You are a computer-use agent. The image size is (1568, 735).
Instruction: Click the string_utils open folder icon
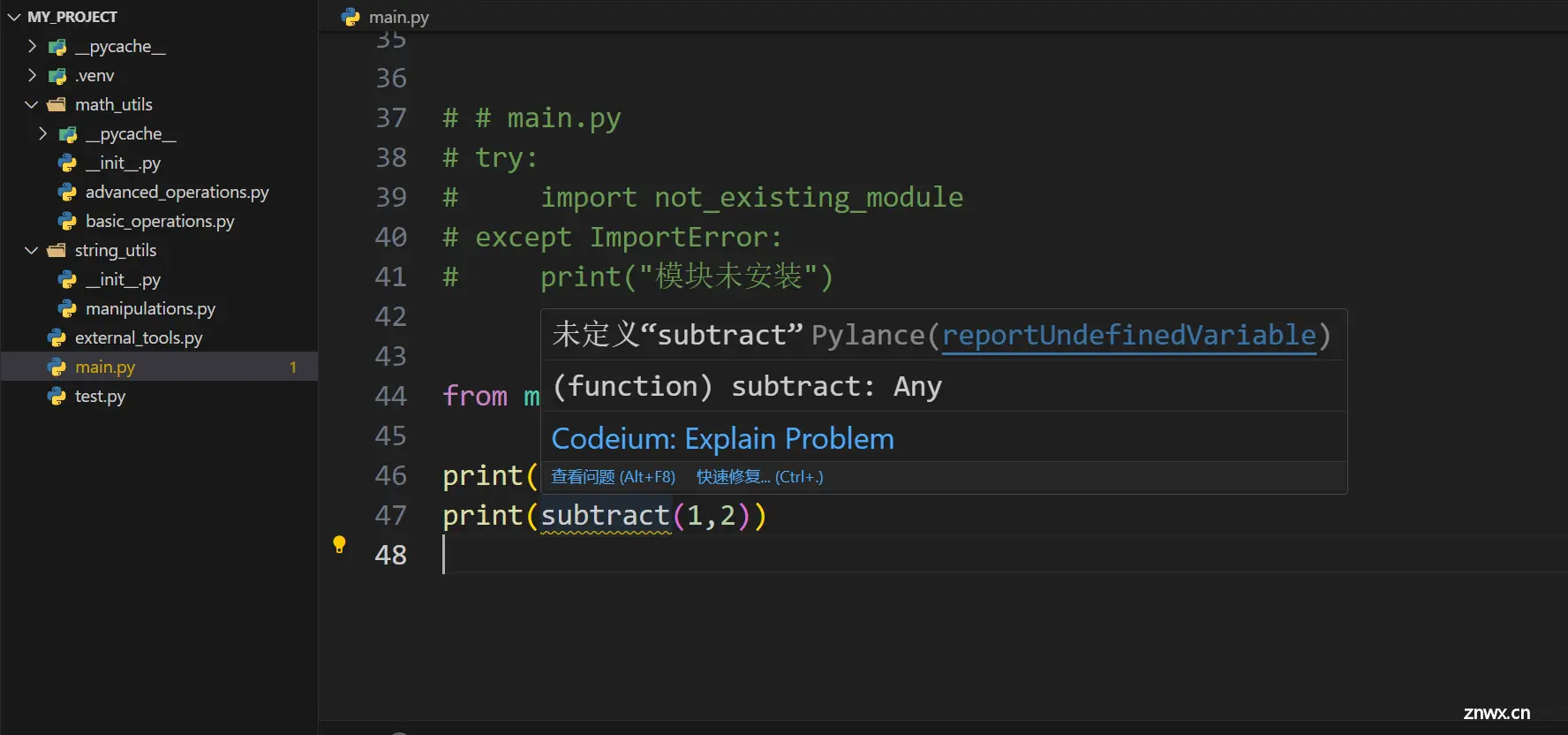coord(57,250)
